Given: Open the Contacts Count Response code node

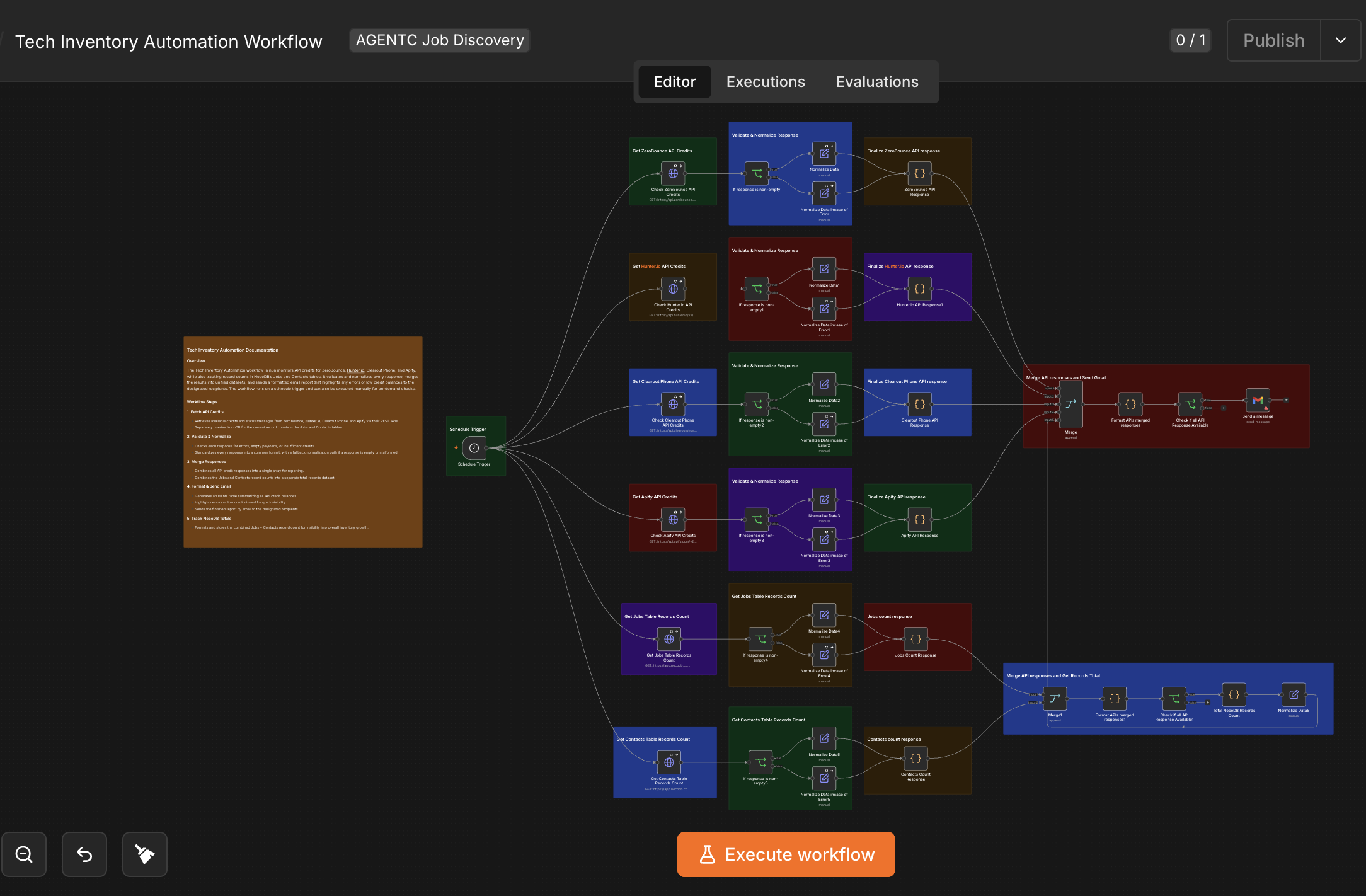Looking at the screenshot, I should tap(915, 759).
